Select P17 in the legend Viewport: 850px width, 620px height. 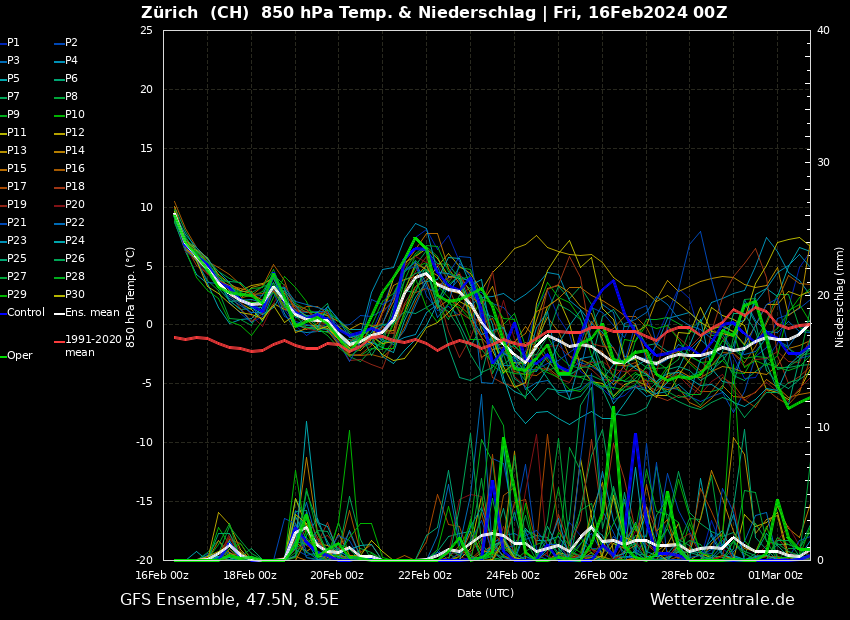pos(17,186)
